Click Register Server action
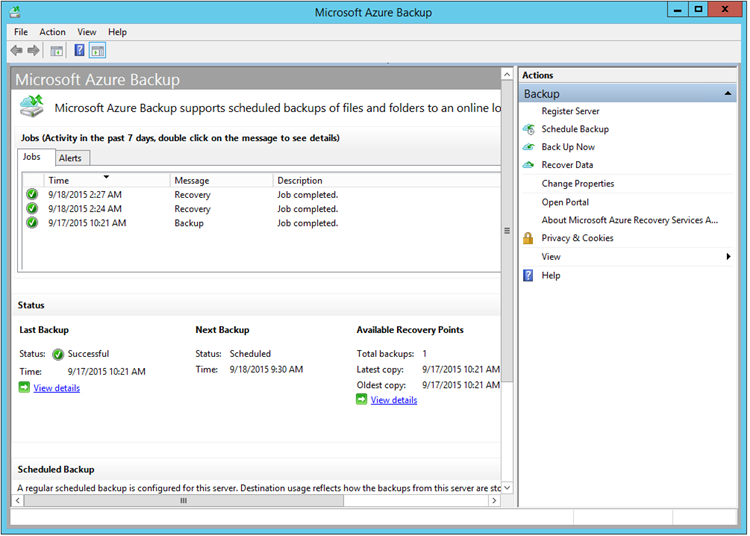Image resolution: width=750 pixels, height=536 pixels. 570,111
